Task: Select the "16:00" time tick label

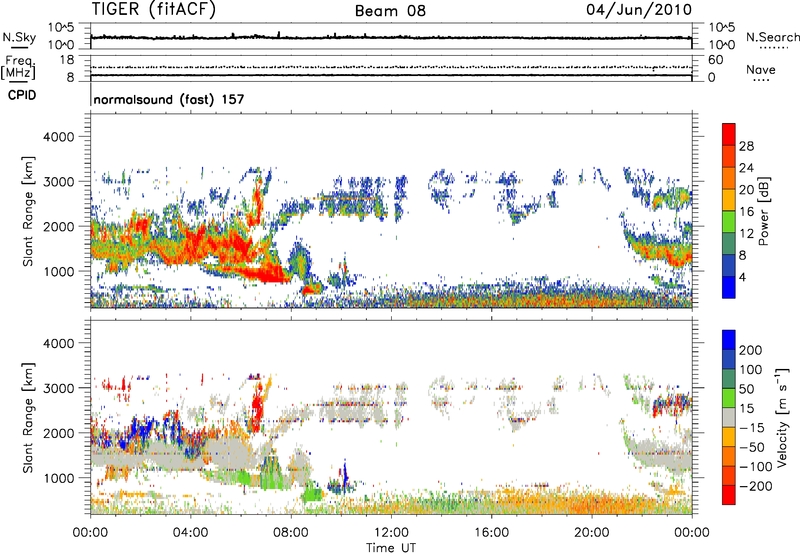Action: pyautogui.click(x=491, y=533)
